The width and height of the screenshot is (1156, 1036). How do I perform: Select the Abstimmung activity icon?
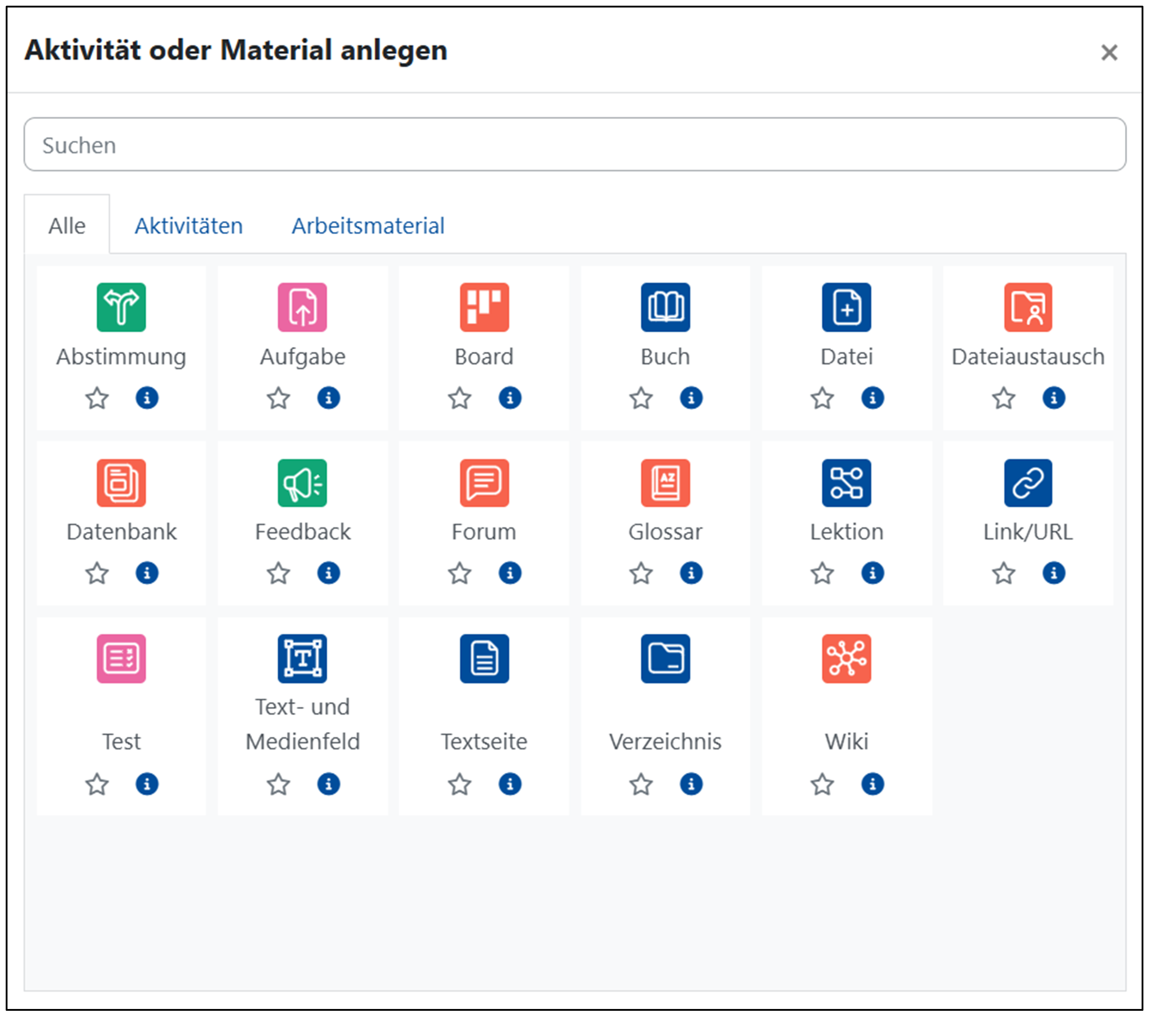[121, 307]
